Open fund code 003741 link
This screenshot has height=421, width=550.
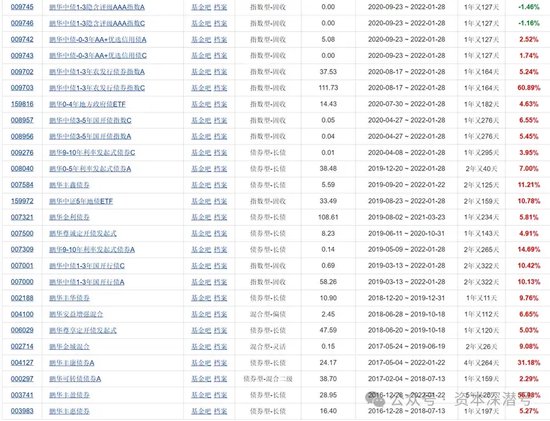pyautogui.click(x=22, y=395)
